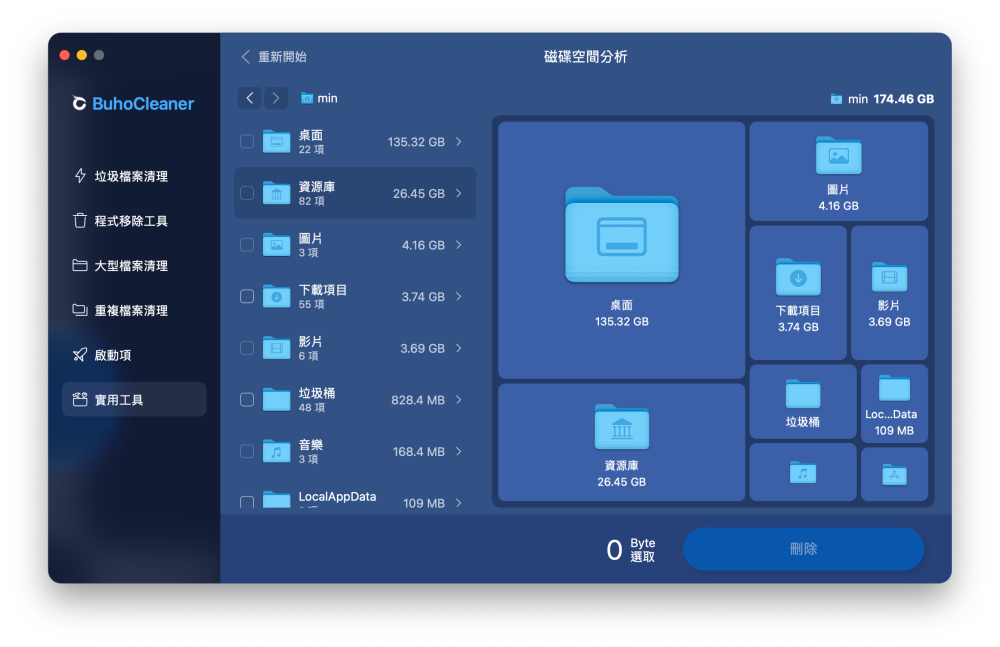This screenshot has height=647, width=1000.
Task: Open 大型檔案清理 in the sidebar
Action: [x=134, y=265]
